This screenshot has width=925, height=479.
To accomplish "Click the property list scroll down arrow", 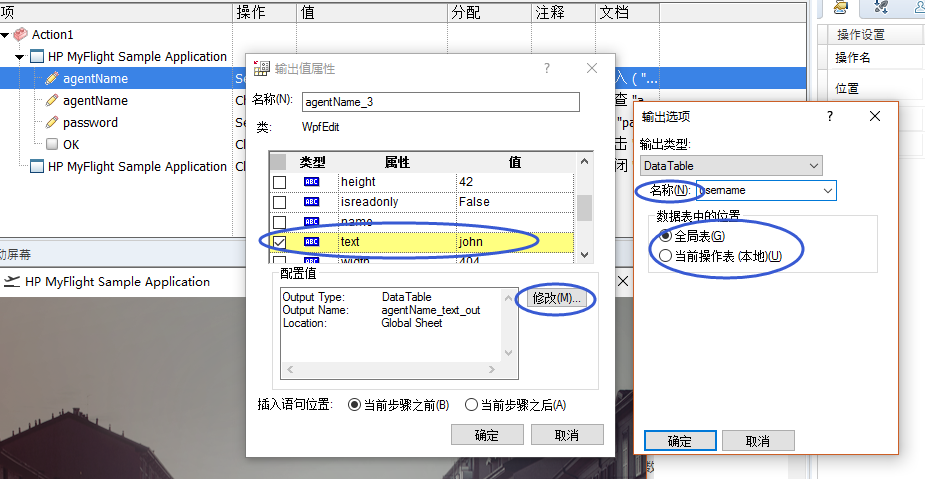I will coord(584,255).
